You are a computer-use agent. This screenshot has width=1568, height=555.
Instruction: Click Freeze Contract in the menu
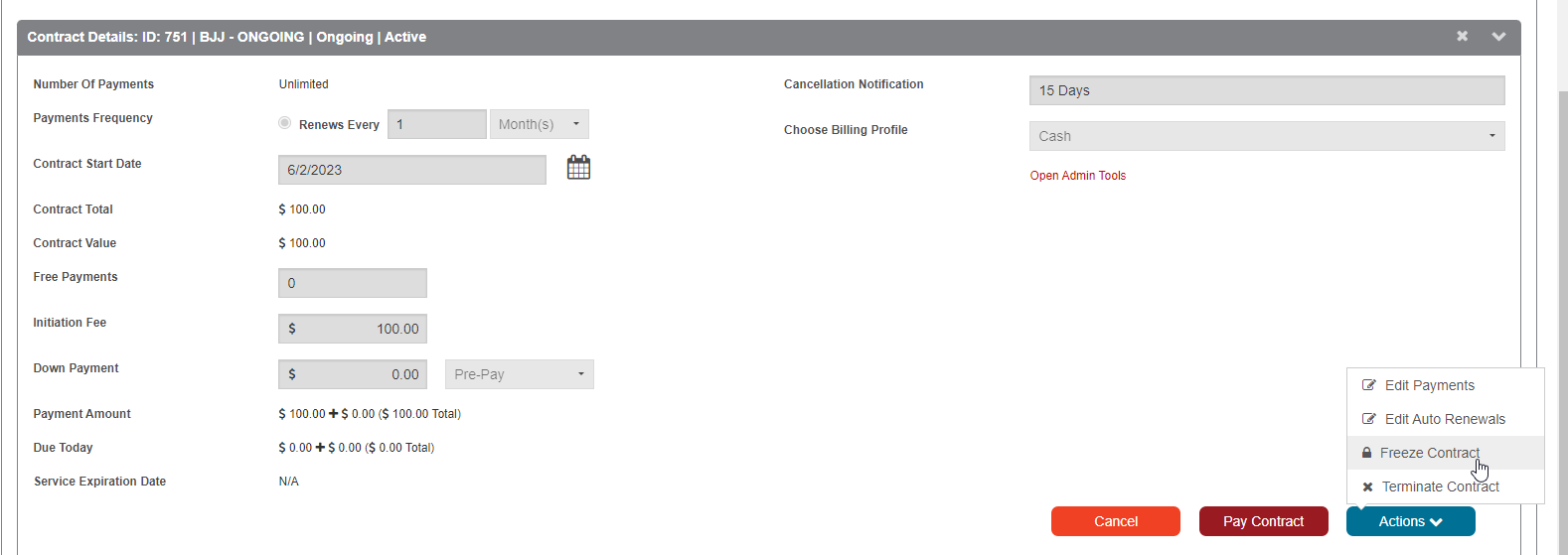(1429, 453)
